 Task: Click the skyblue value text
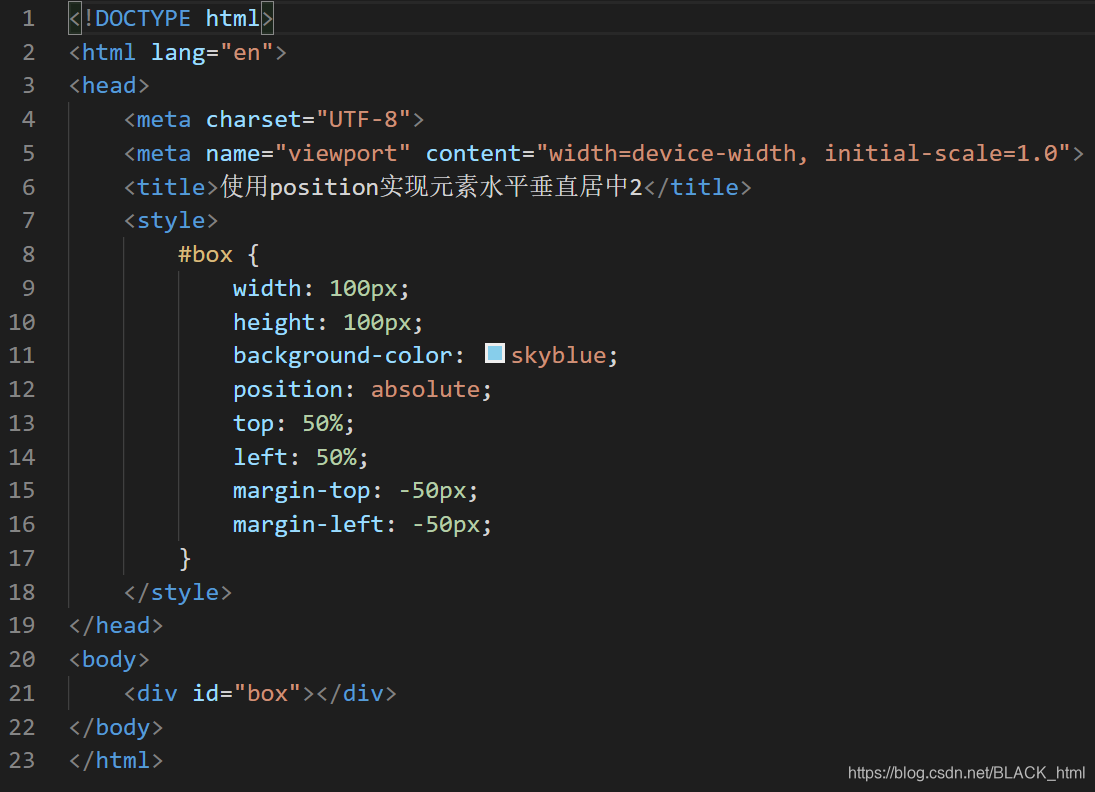point(559,355)
